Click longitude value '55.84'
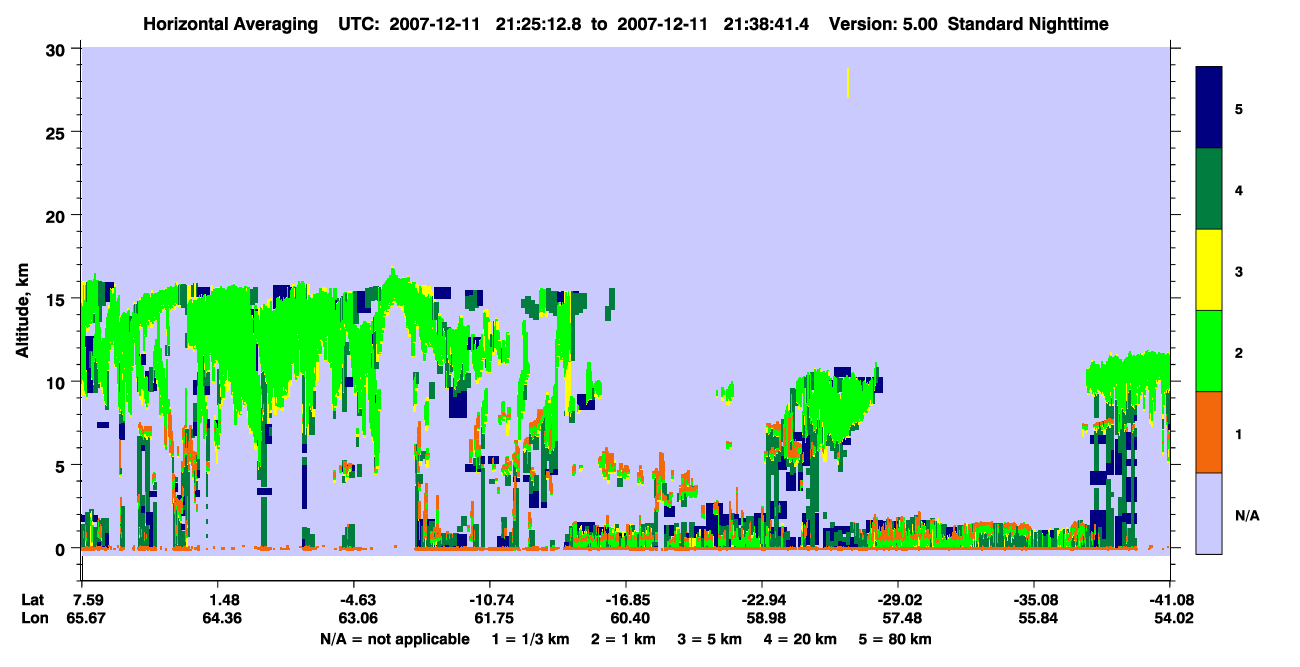The width and height of the screenshot is (1300, 667). tap(1037, 618)
